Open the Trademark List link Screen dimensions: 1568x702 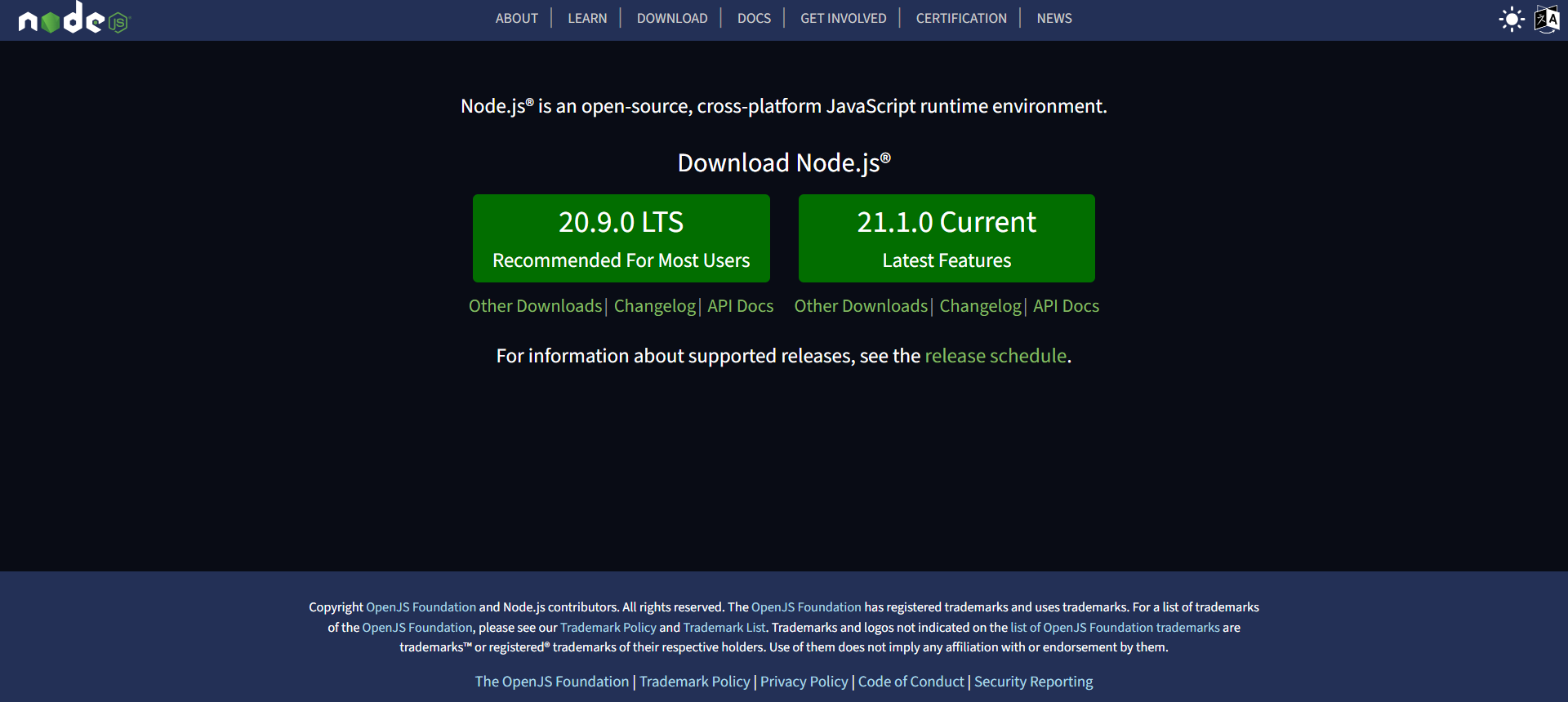724,628
